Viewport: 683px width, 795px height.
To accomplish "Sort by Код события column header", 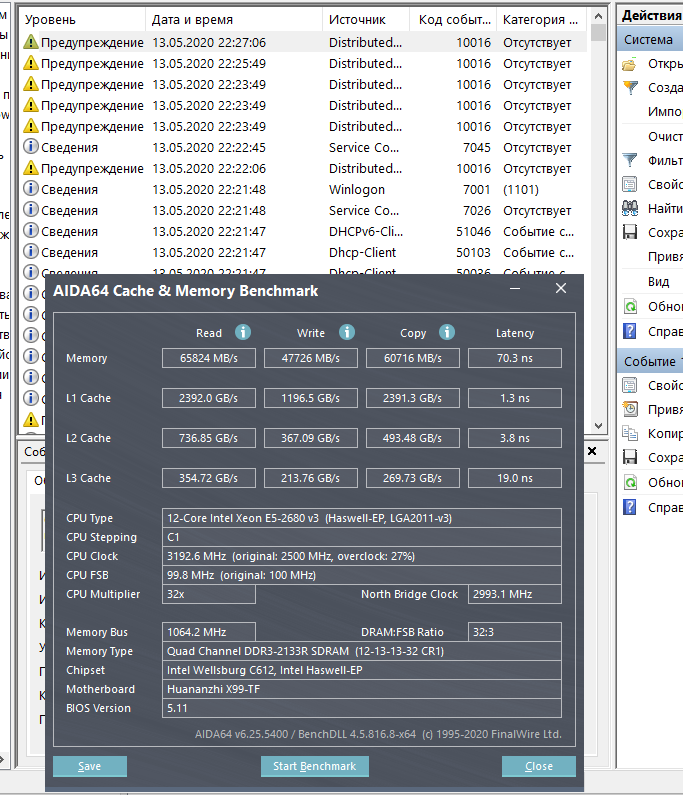I will [x=453, y=20].
